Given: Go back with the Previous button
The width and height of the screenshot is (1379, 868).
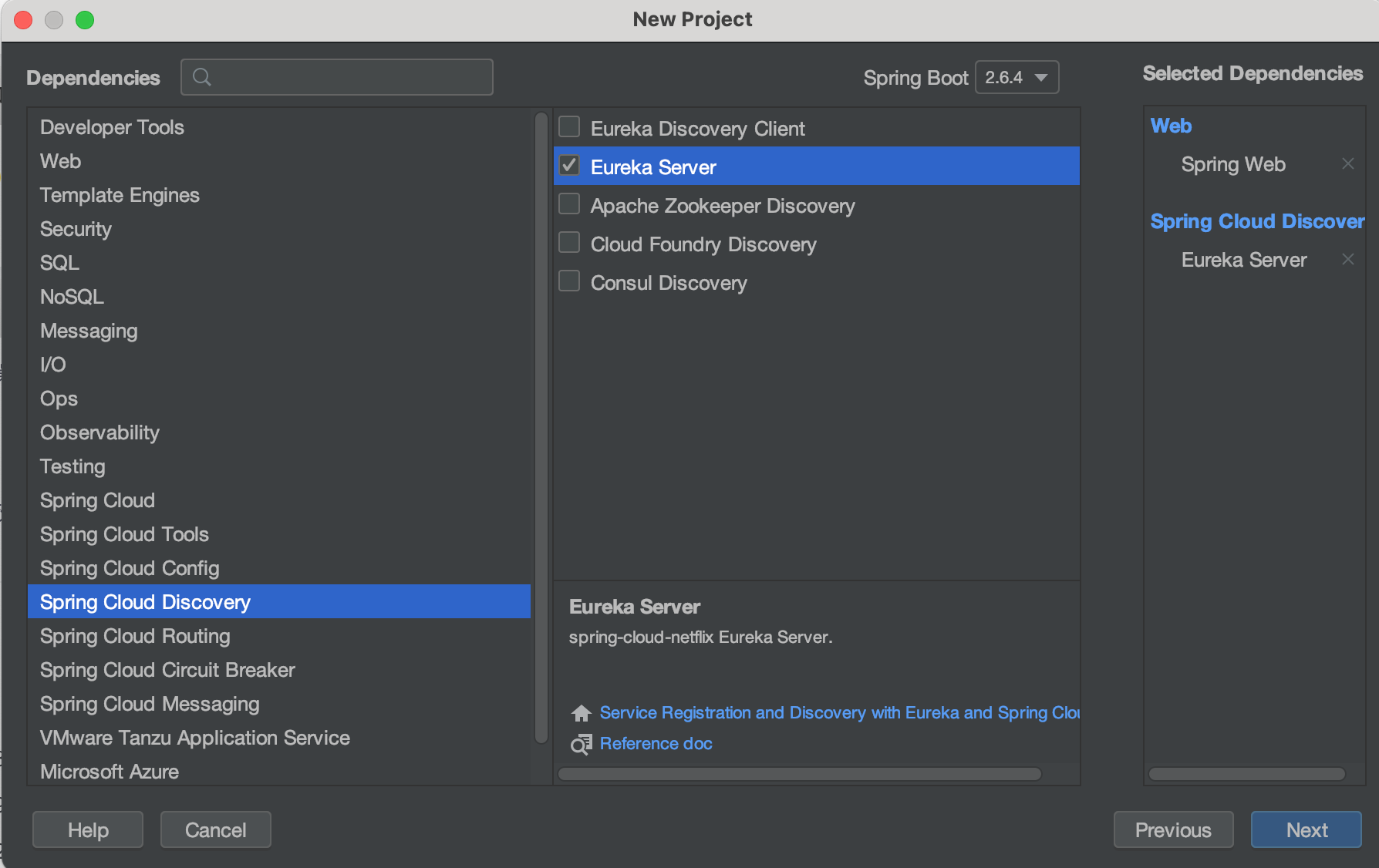Looking at the screenshot, I should pyautogui.click(x=1173, y=829).
